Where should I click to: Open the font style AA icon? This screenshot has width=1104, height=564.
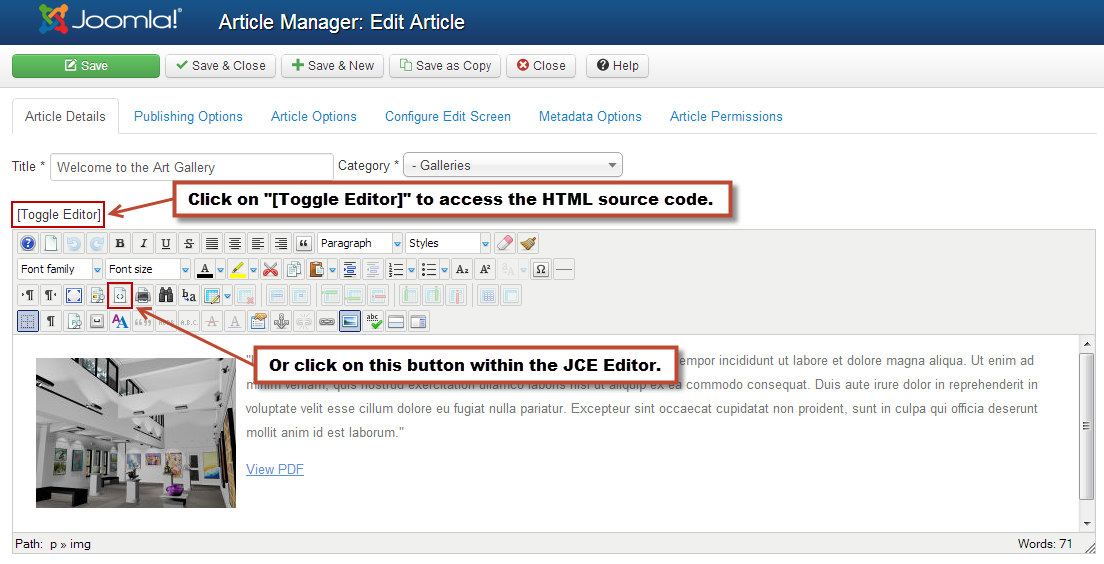(120, 322)
